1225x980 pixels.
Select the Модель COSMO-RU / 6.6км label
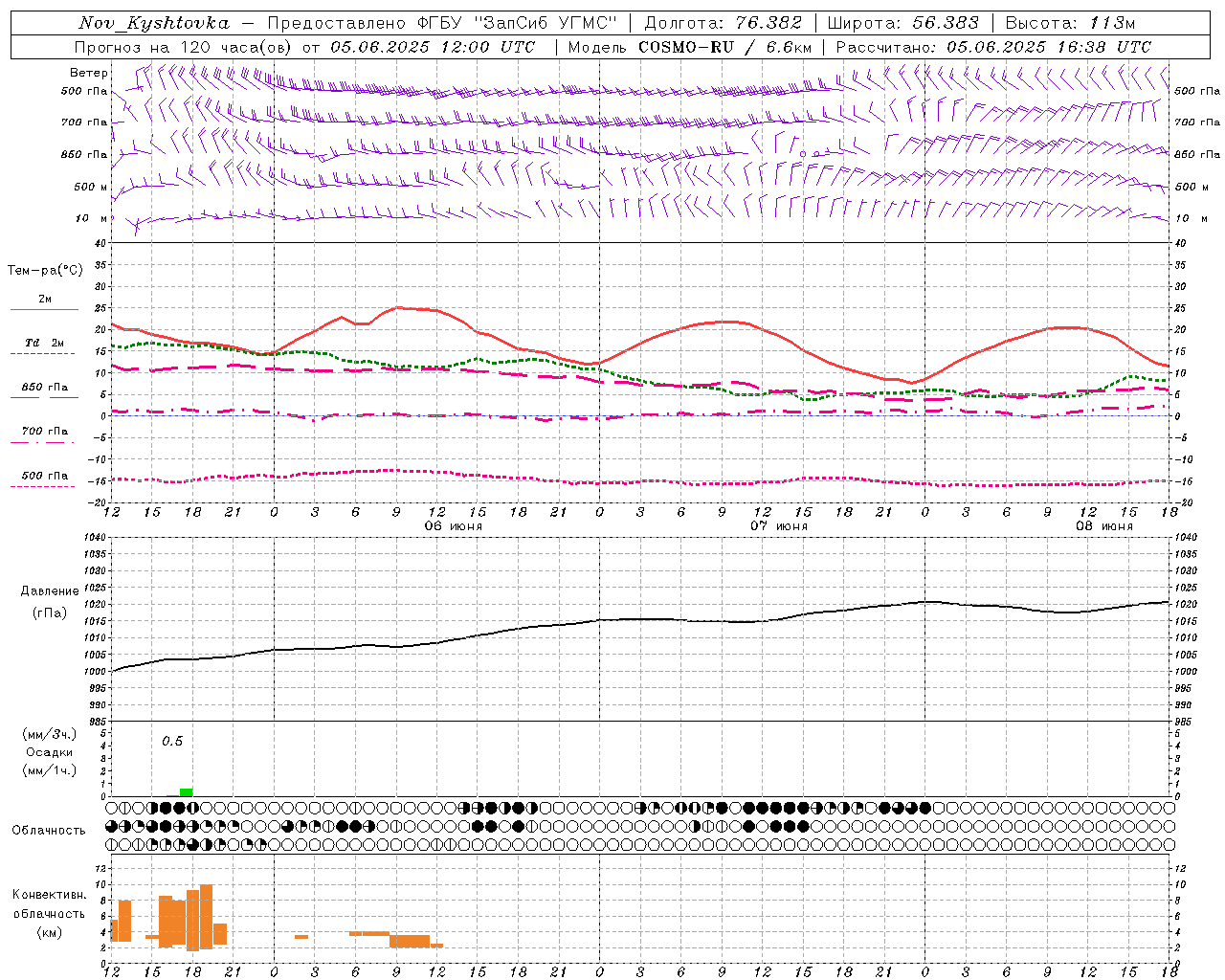[690, 47]
